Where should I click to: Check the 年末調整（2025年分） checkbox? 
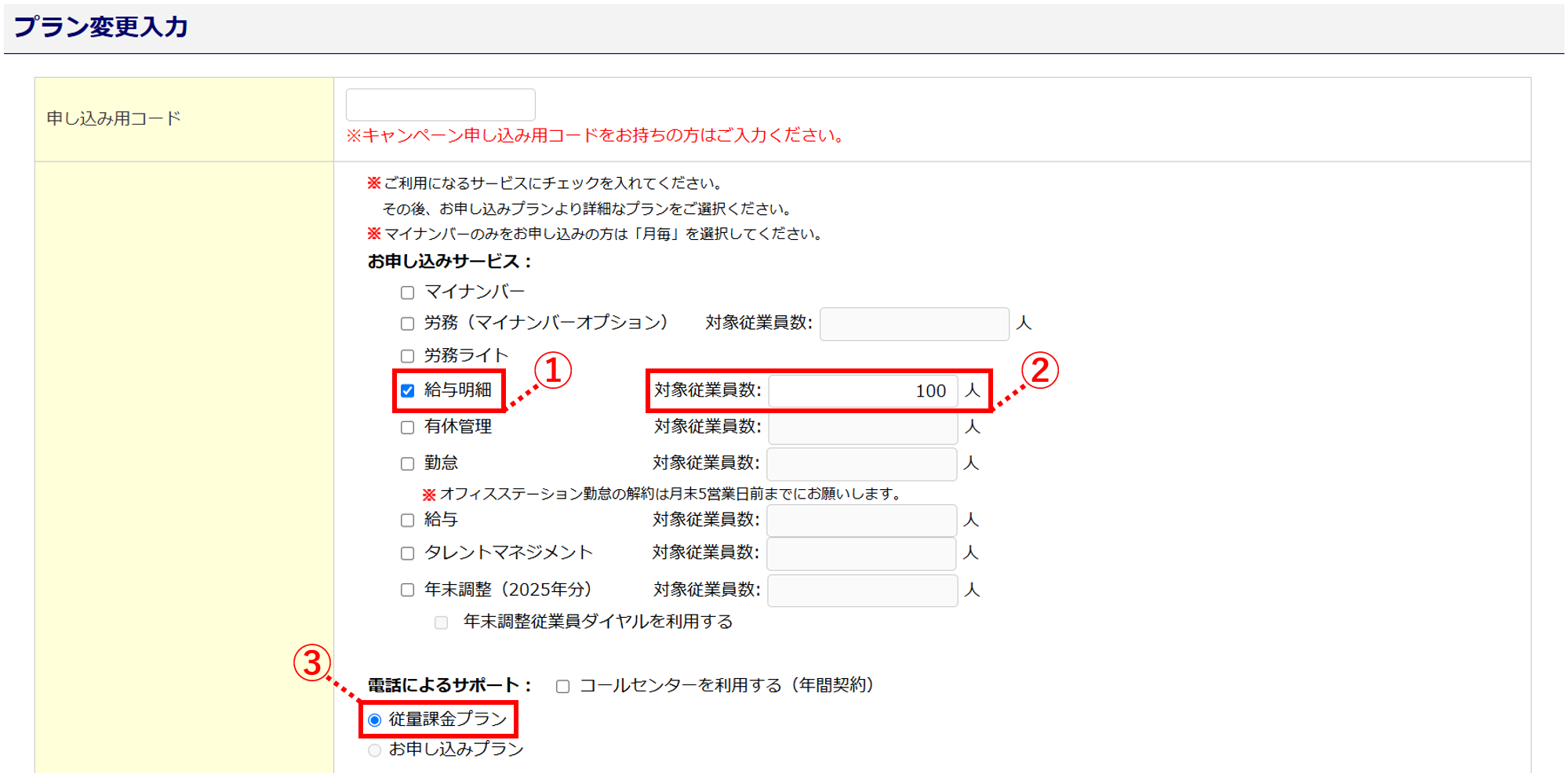tap(407, 590)
